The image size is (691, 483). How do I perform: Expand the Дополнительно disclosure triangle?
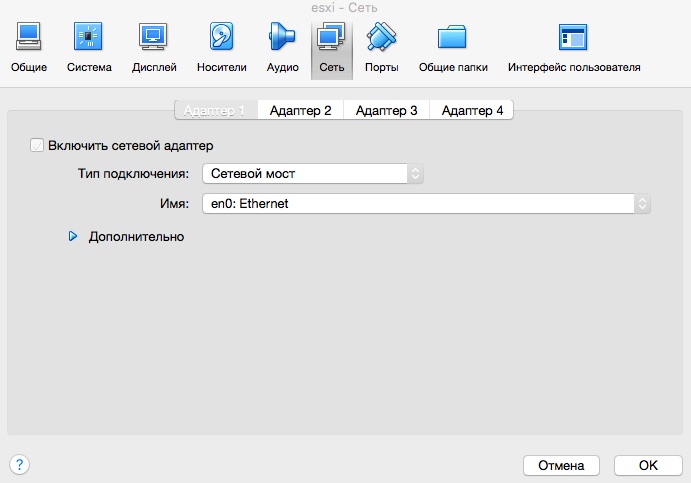click(73, 237)
